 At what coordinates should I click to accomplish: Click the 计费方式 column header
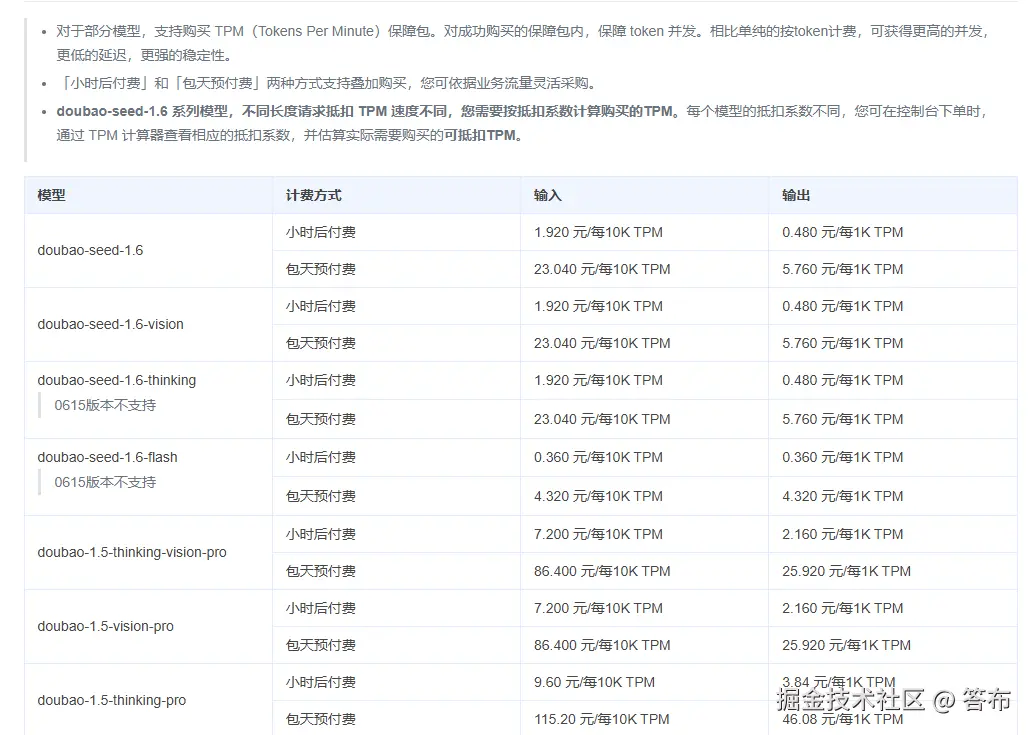pyautogui.click(x=397, y=195)
